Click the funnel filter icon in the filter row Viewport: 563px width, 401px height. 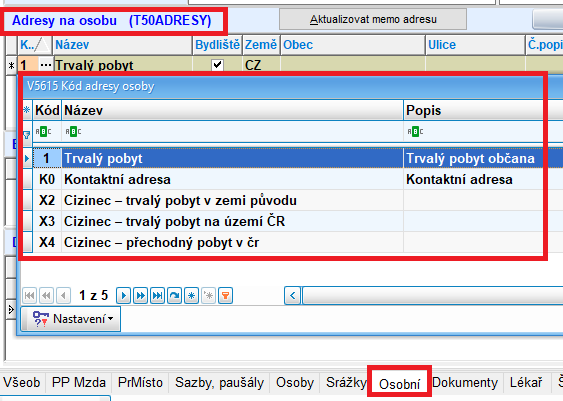coord(27,135)
